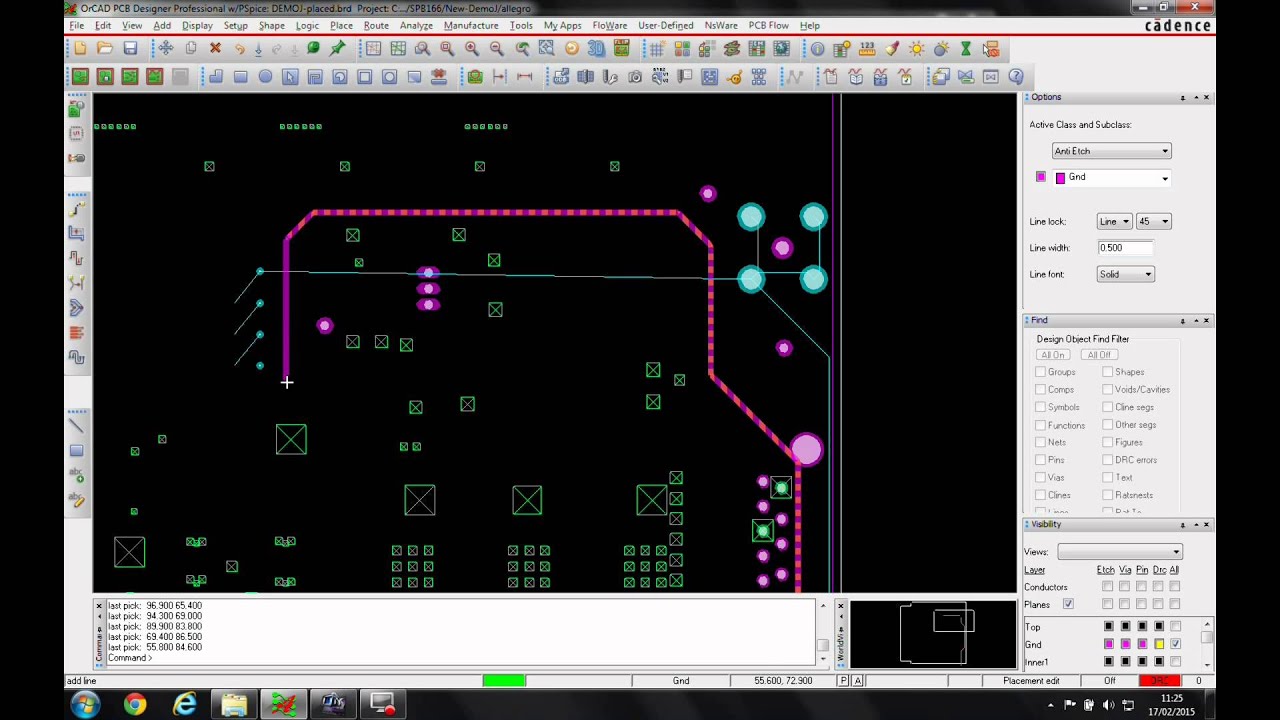Tick the Shapes find filter checkbox
The image size is (1280, 720).
coord(1107,372)
